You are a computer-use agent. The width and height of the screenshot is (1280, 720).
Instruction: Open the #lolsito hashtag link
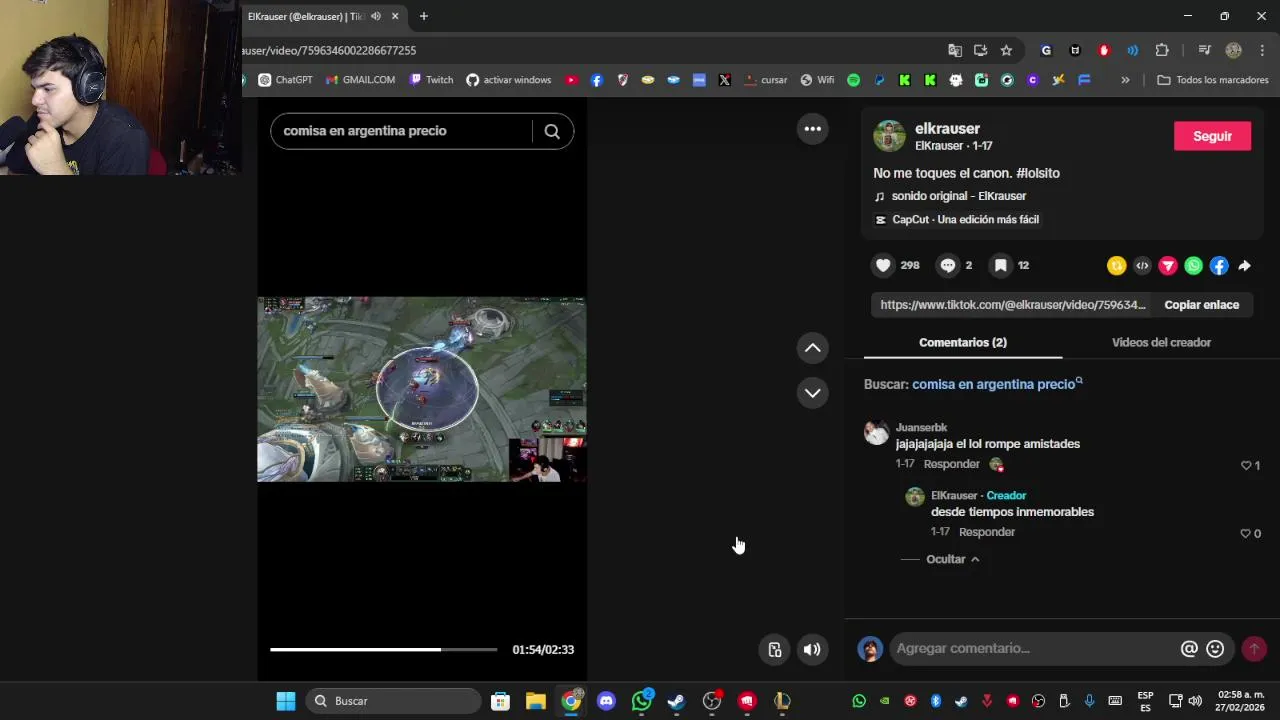(x=1038, y=173)
